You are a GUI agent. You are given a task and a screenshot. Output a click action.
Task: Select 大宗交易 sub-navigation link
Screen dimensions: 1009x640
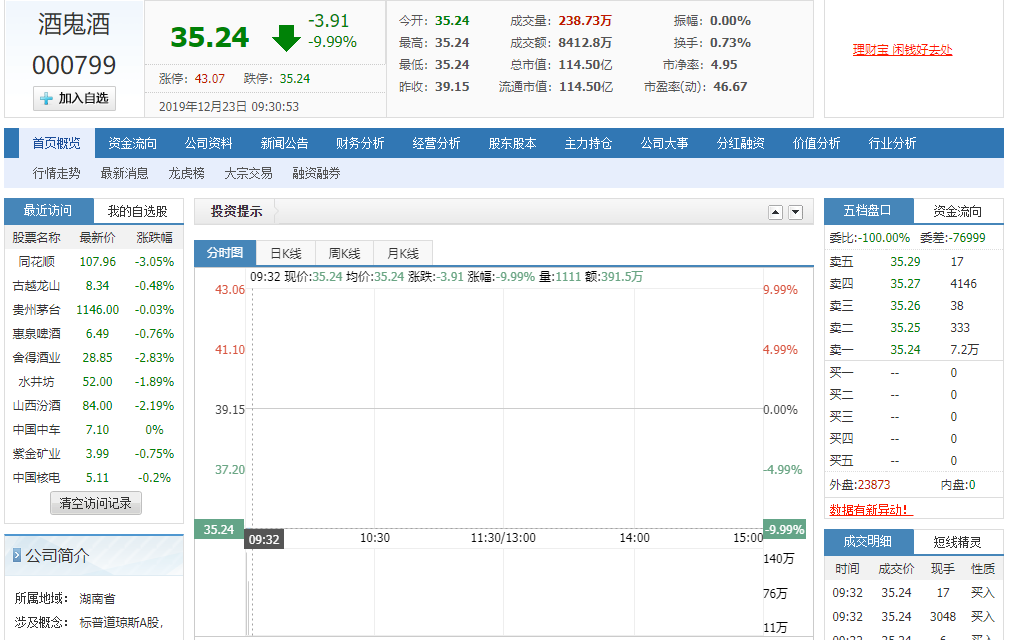coord(248,174)
